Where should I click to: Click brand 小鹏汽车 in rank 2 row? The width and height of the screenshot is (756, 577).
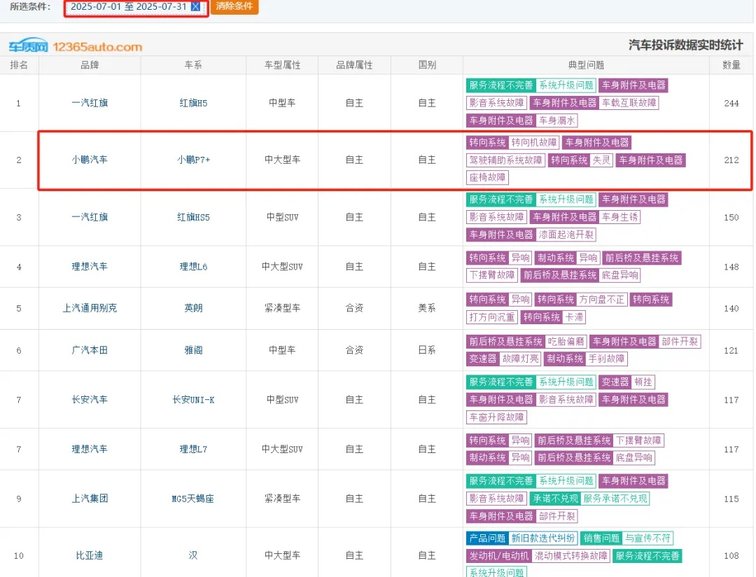(x=90, y=160)
